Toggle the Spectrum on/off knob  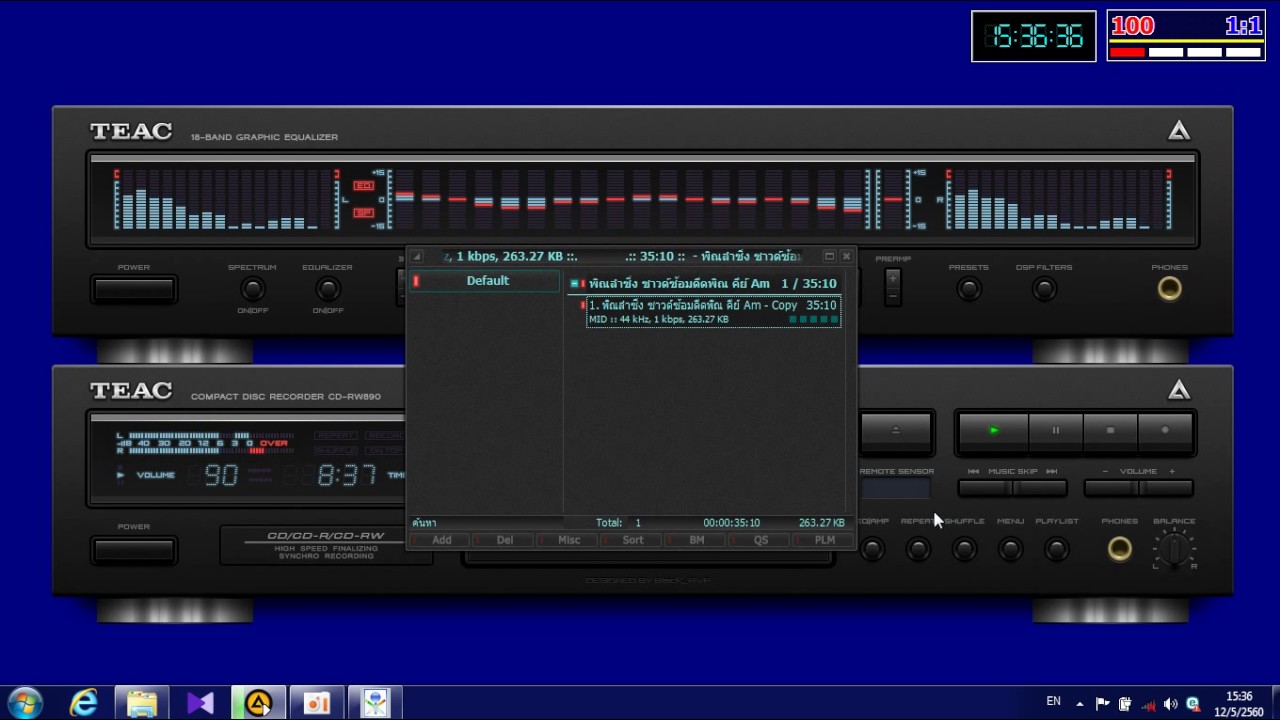coord(252,289)
